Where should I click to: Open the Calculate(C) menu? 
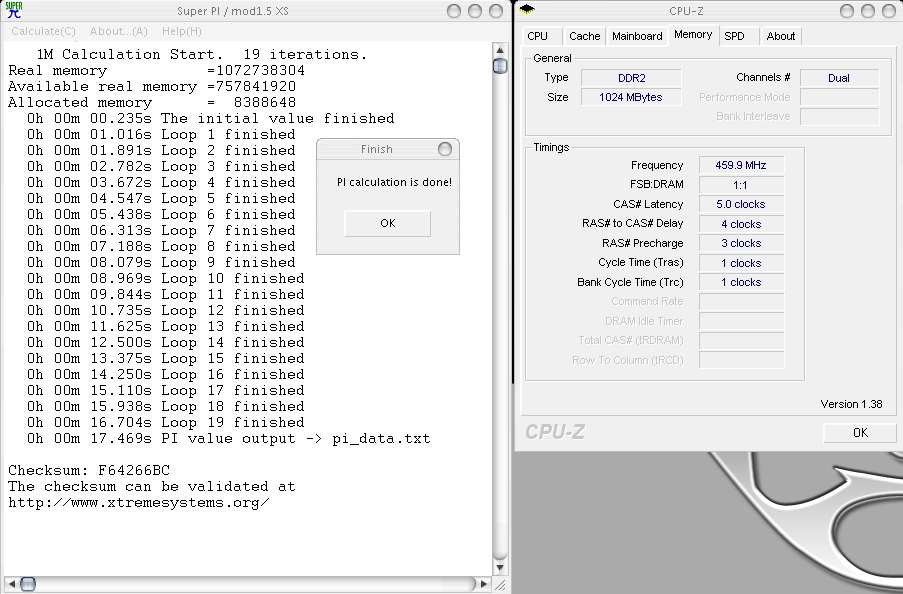pyautogui.click(x=44, y=32)
